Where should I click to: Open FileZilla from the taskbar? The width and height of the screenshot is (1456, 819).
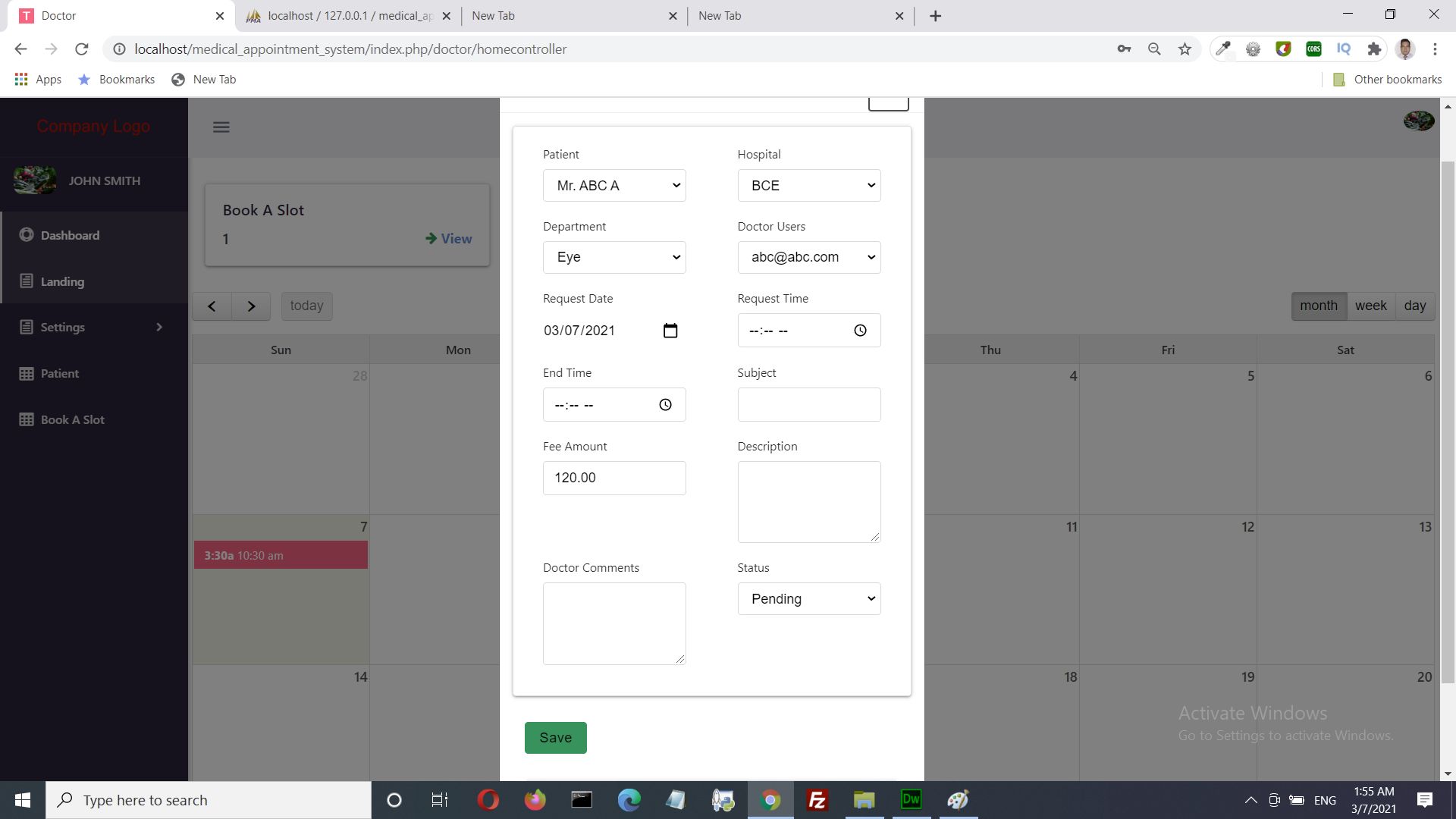[817, 800]
